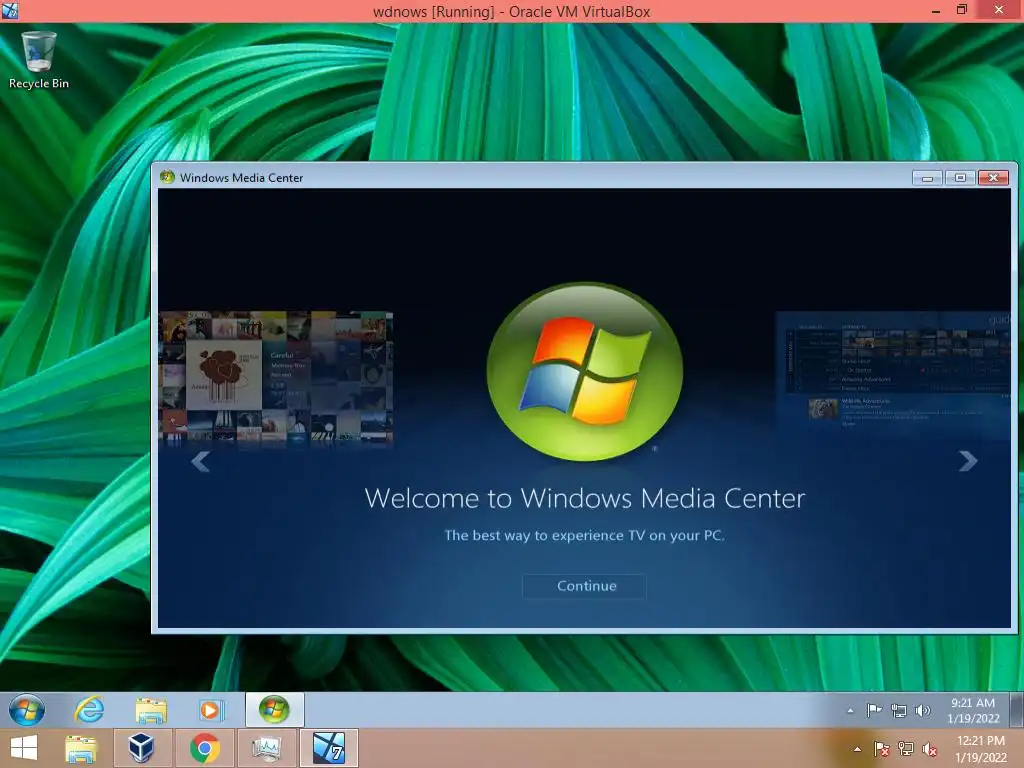Click the host clock showing 12:21 PM
Image resolution: width=1024 pixels, height=768 pixels.
(980, 749)
